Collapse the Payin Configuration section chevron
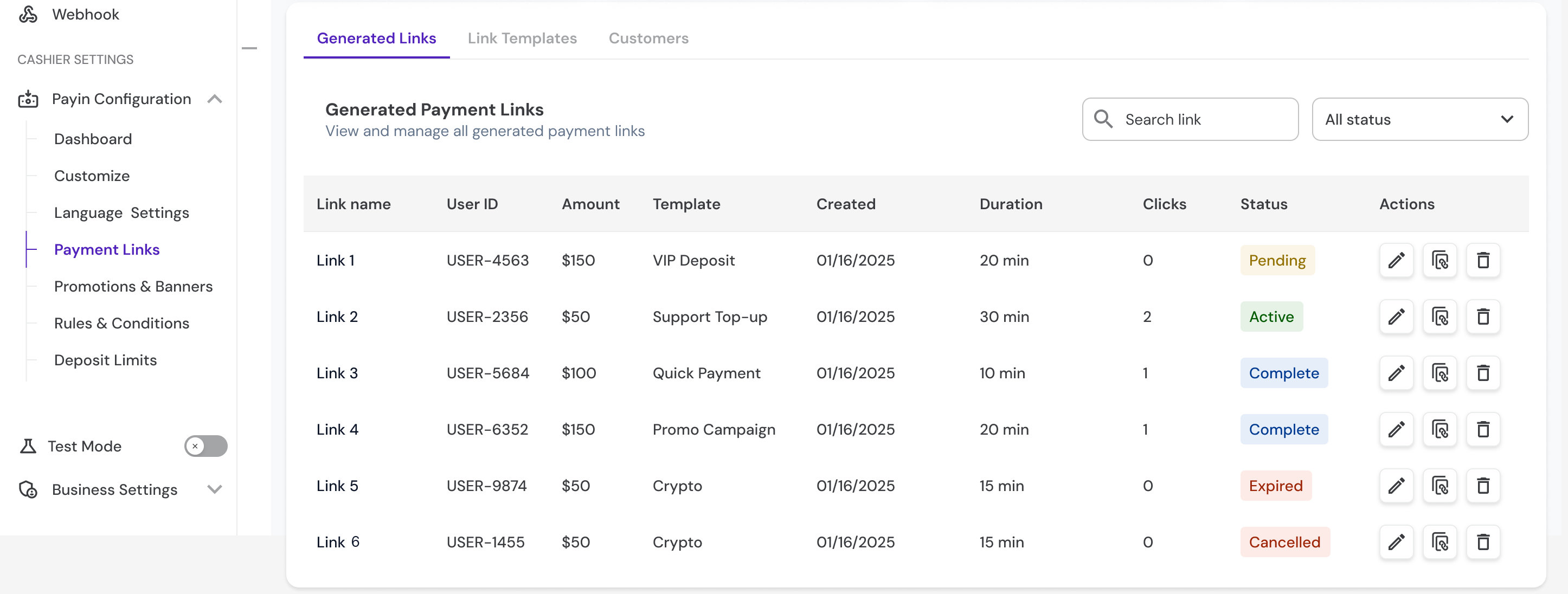 [x=214, y=99]
